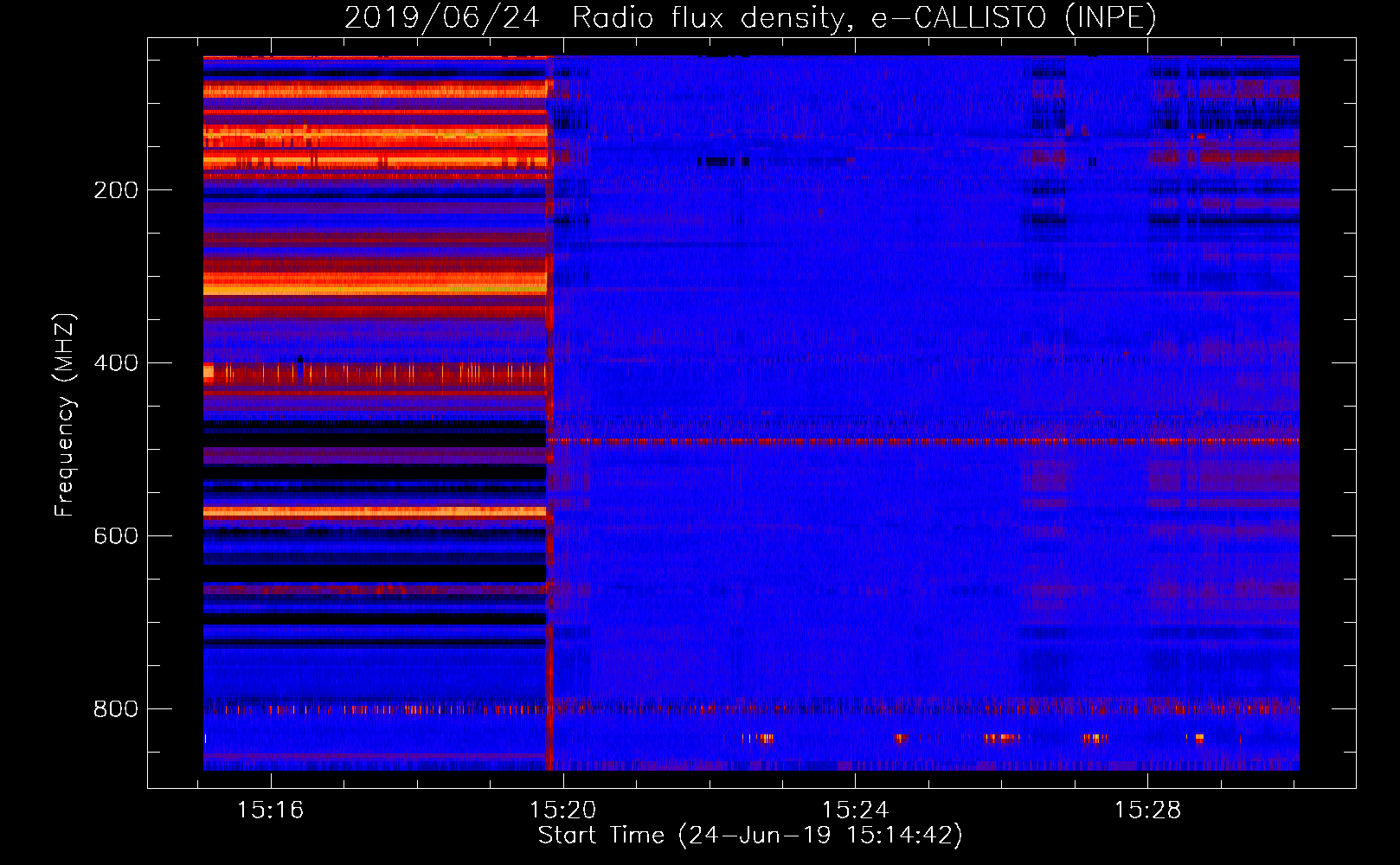The height and width of the screenshot is (865, 1400).
Task: Click the 15:20 time tick label
Action: 563,811
